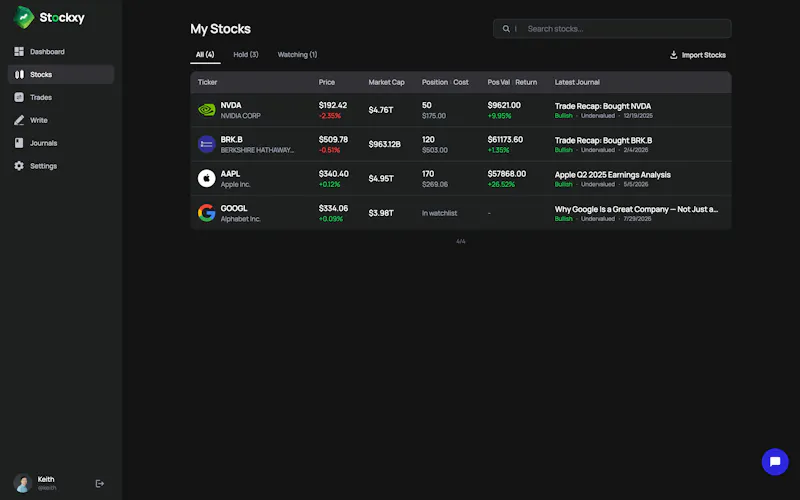The image size is (800, 500).
Task: Open Write label in sidebar
Action: click(39, 120)
